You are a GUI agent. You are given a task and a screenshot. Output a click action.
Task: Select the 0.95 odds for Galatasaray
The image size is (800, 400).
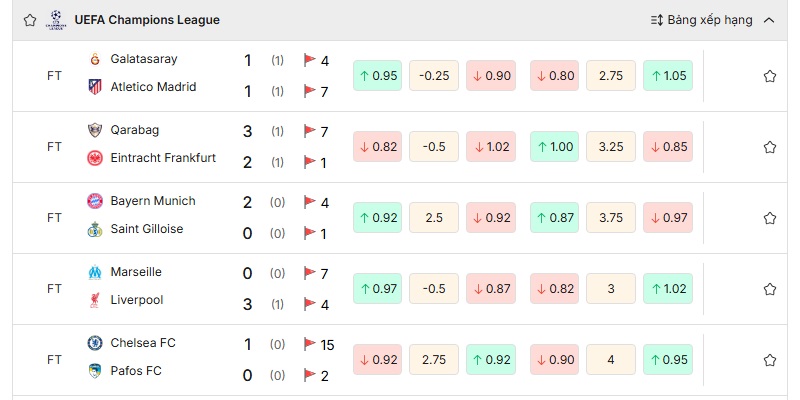point(377,76)
